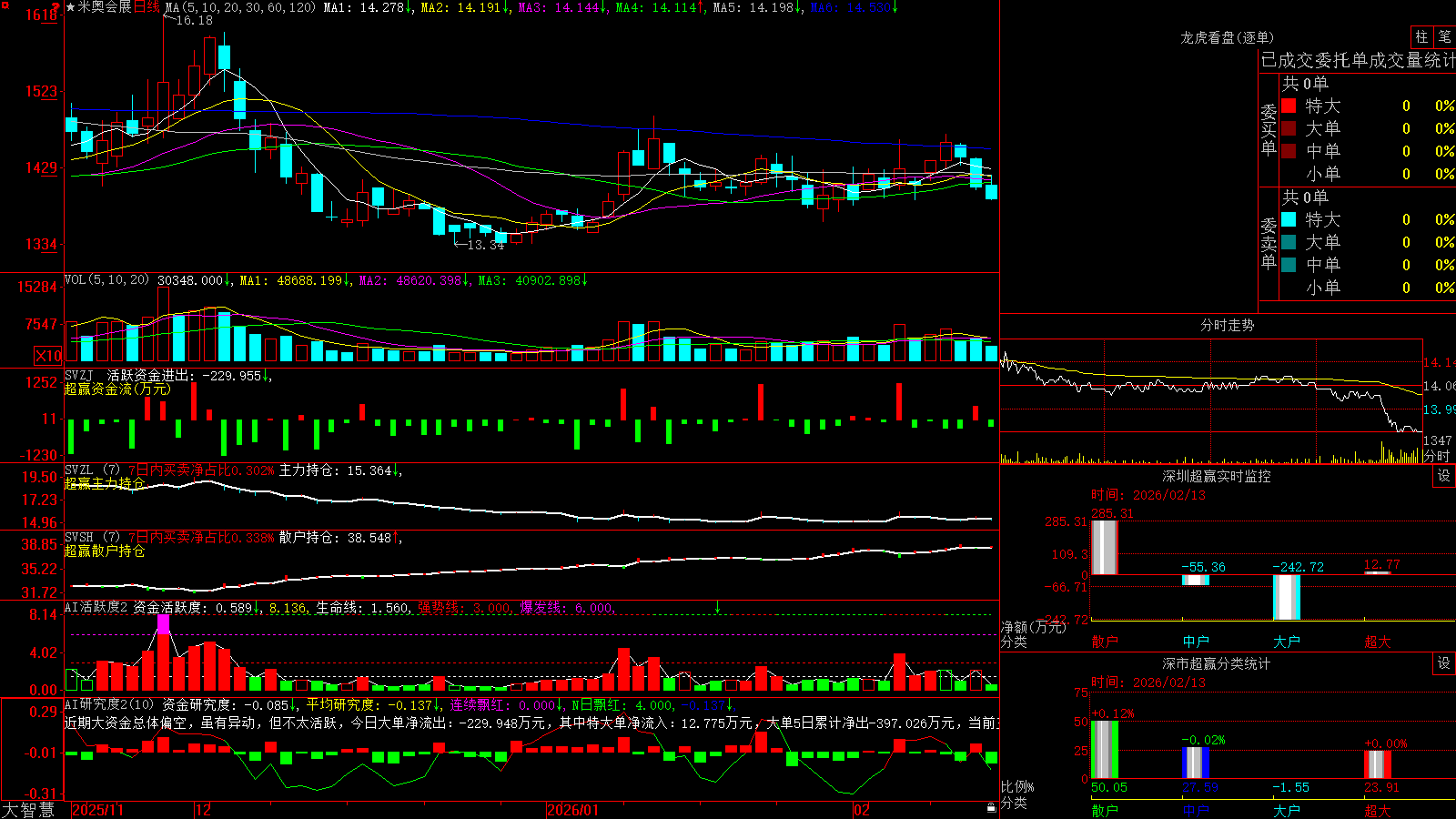Click the 1618 price axis label
Viewport: 1456px width, 819px height.
(x=42, y=15)
